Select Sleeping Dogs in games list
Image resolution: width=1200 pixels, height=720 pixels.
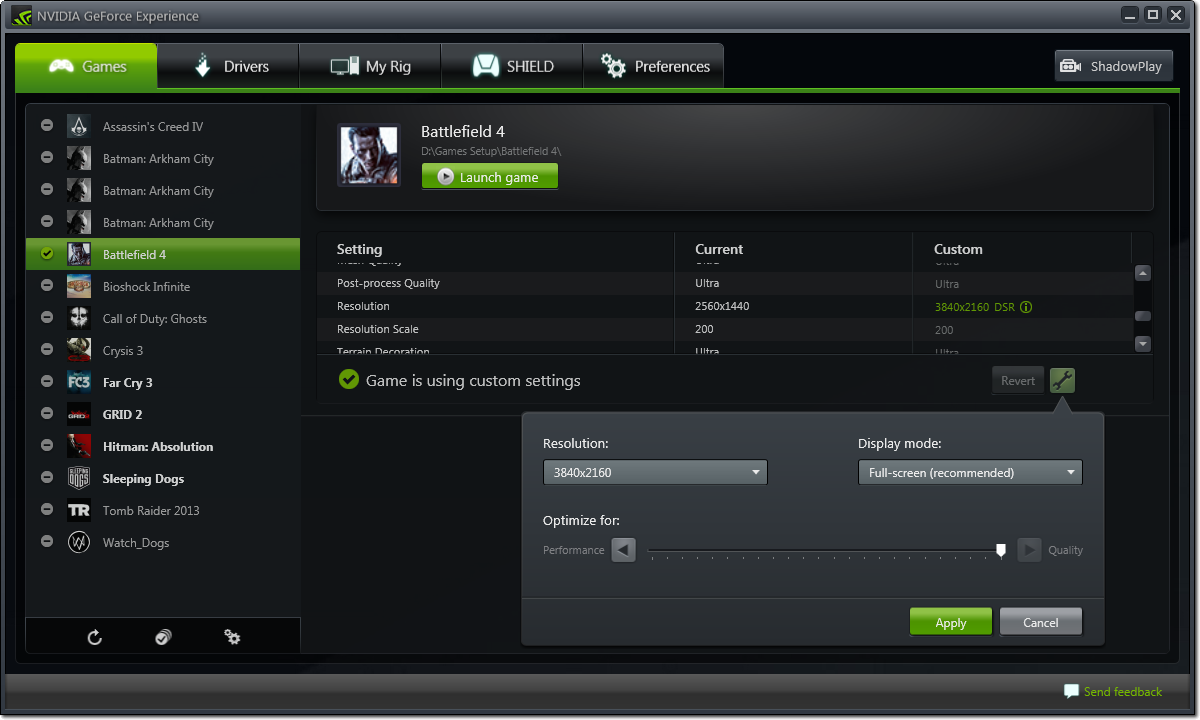[x=163, y=478]
